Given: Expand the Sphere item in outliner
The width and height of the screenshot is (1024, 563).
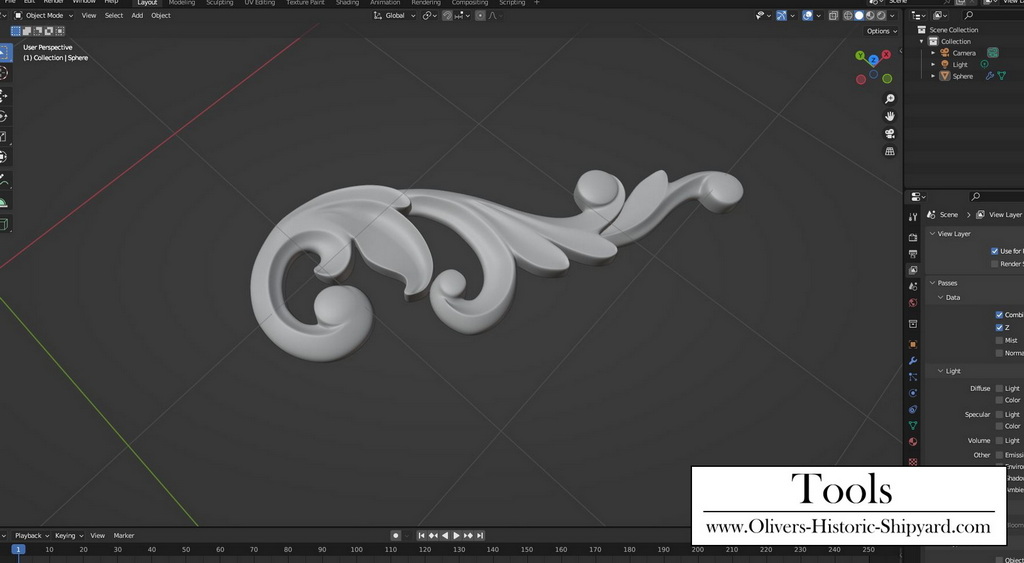Looking at the screenshot, I should coord(934,76).
